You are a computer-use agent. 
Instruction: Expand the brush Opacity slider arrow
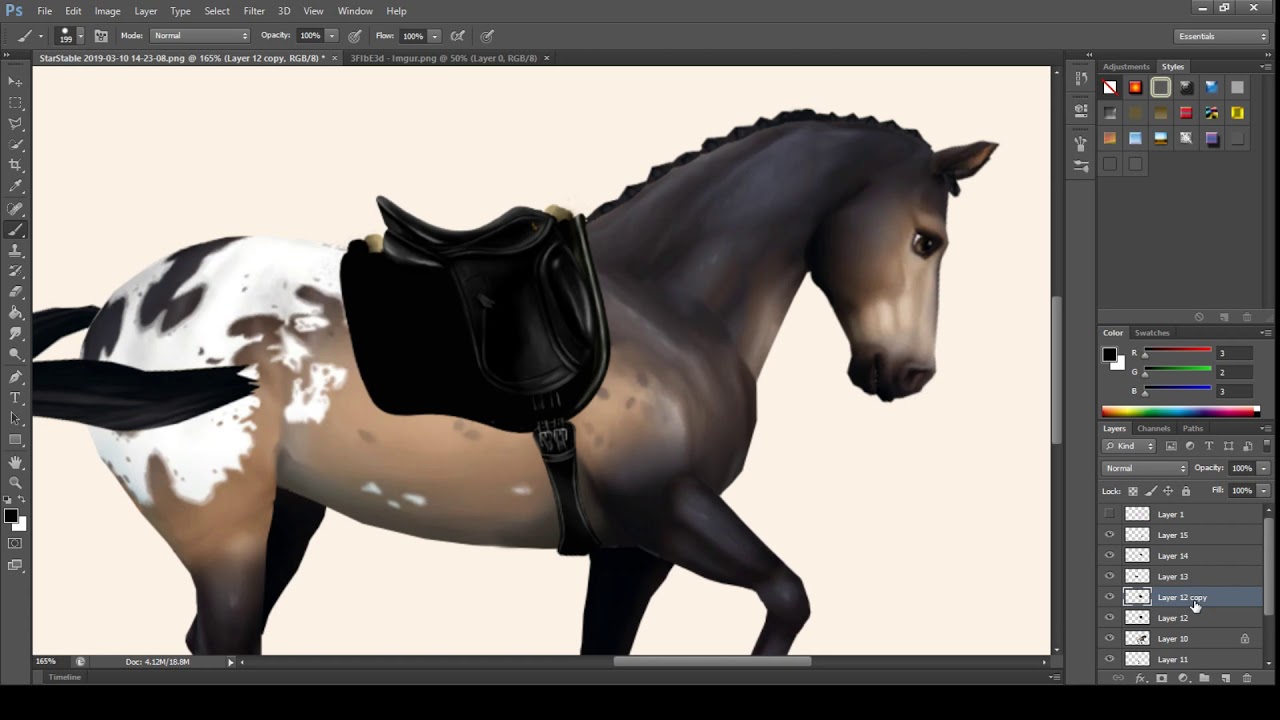click(x=332, y=36)
